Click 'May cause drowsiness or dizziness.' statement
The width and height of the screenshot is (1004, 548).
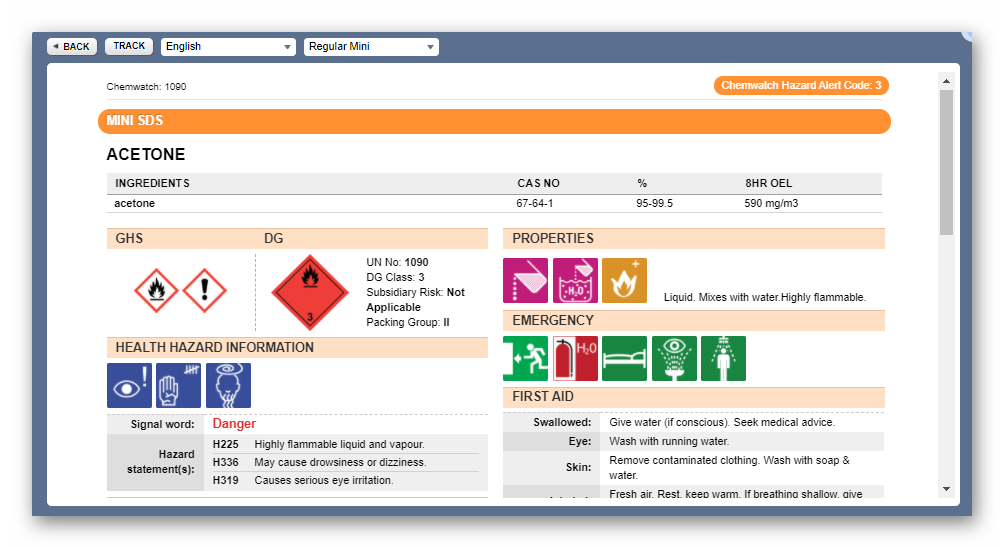click(340, 462)
